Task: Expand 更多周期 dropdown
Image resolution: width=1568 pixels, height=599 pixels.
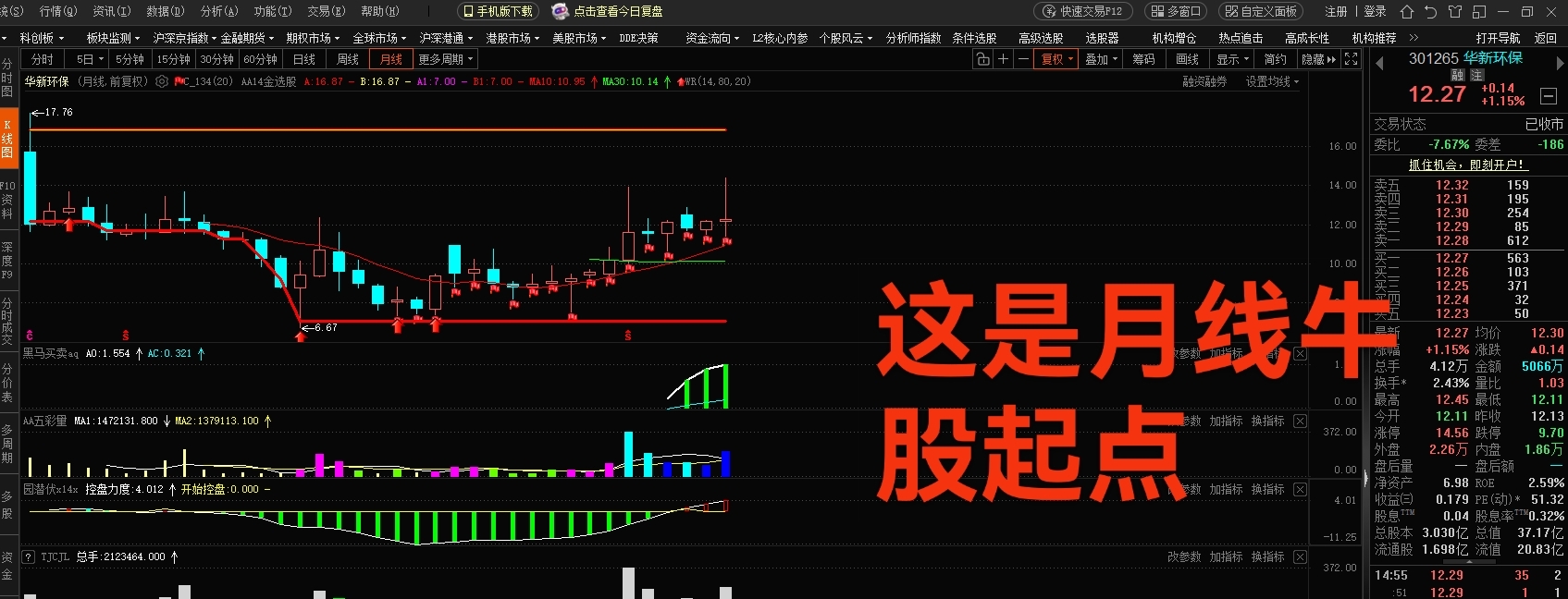Action: click(x=446, y=59)
